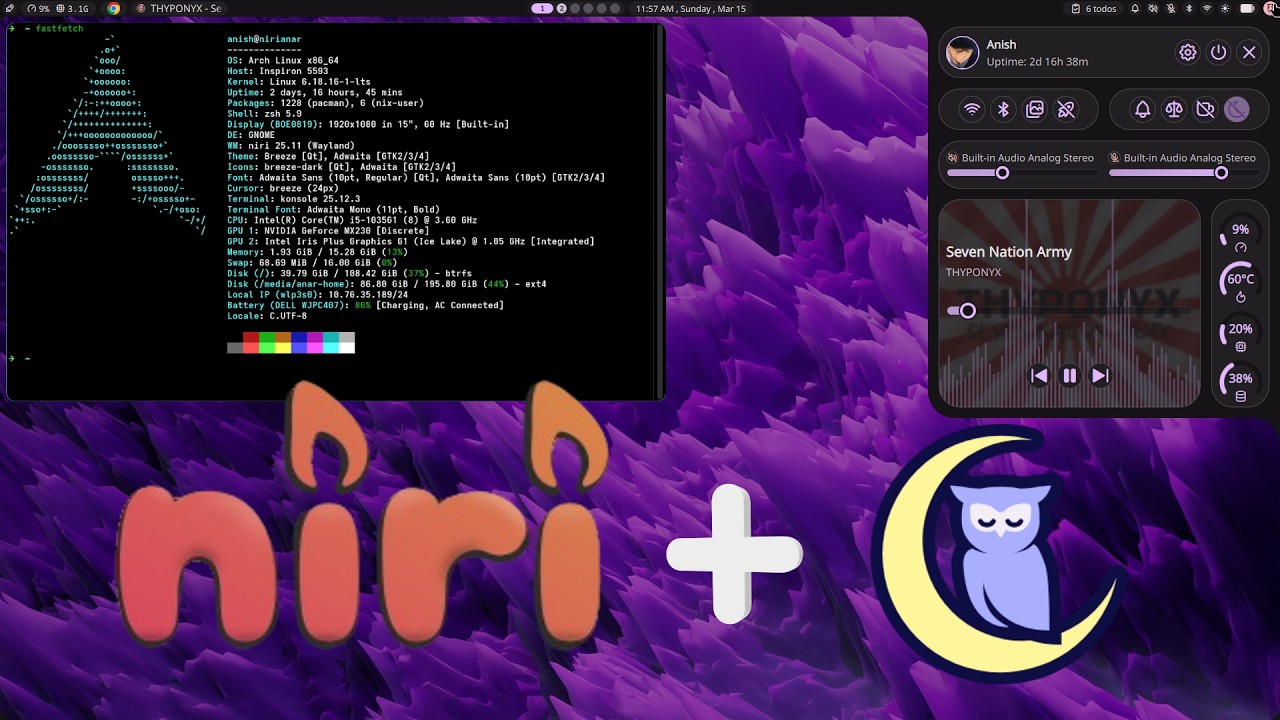This screenshot has width=1280, height=720.
Task: Adjust the microphone input volume slider
Action: (1183, 173)
